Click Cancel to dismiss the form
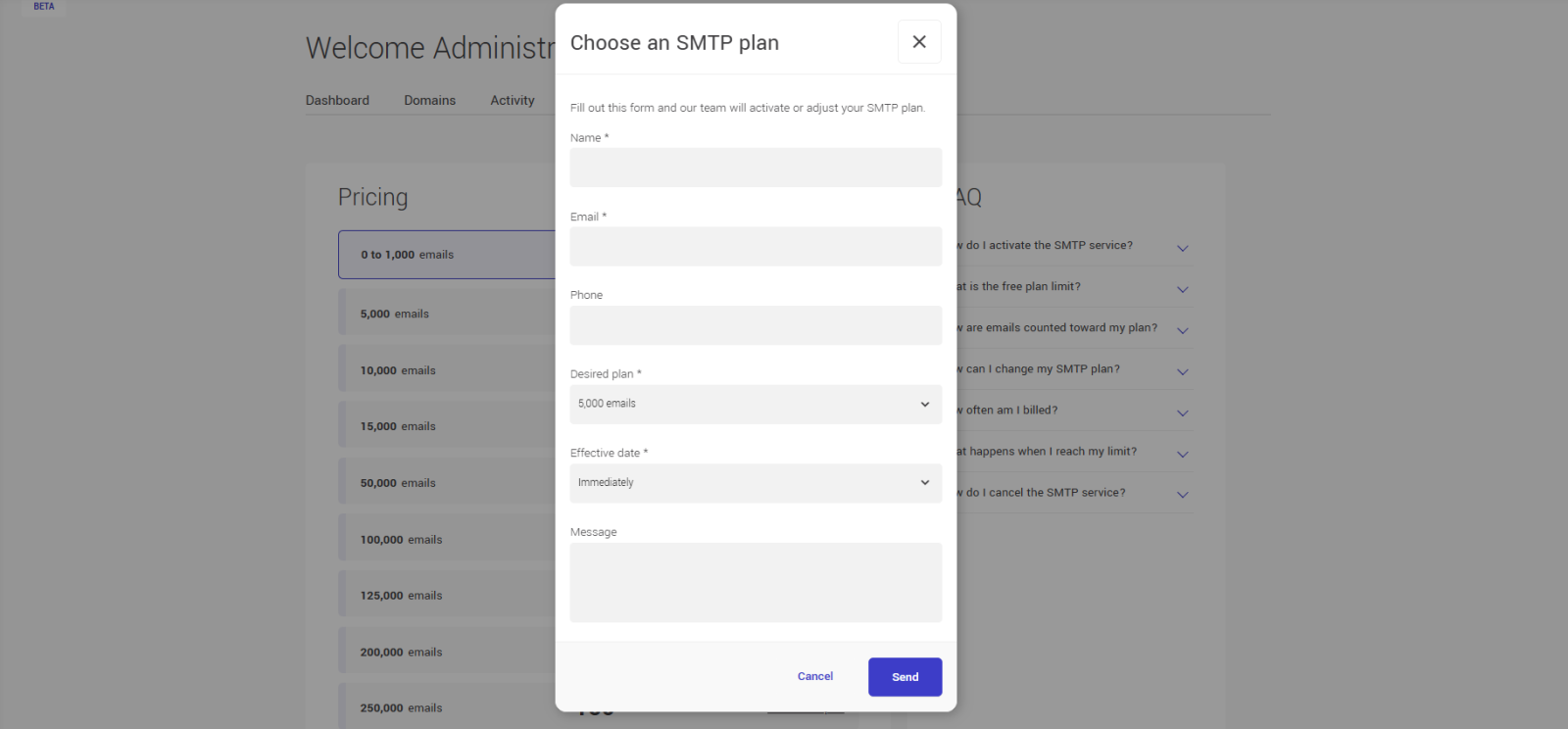The height and width of the screenshot is (729, 1568). [x=814, y=676]
